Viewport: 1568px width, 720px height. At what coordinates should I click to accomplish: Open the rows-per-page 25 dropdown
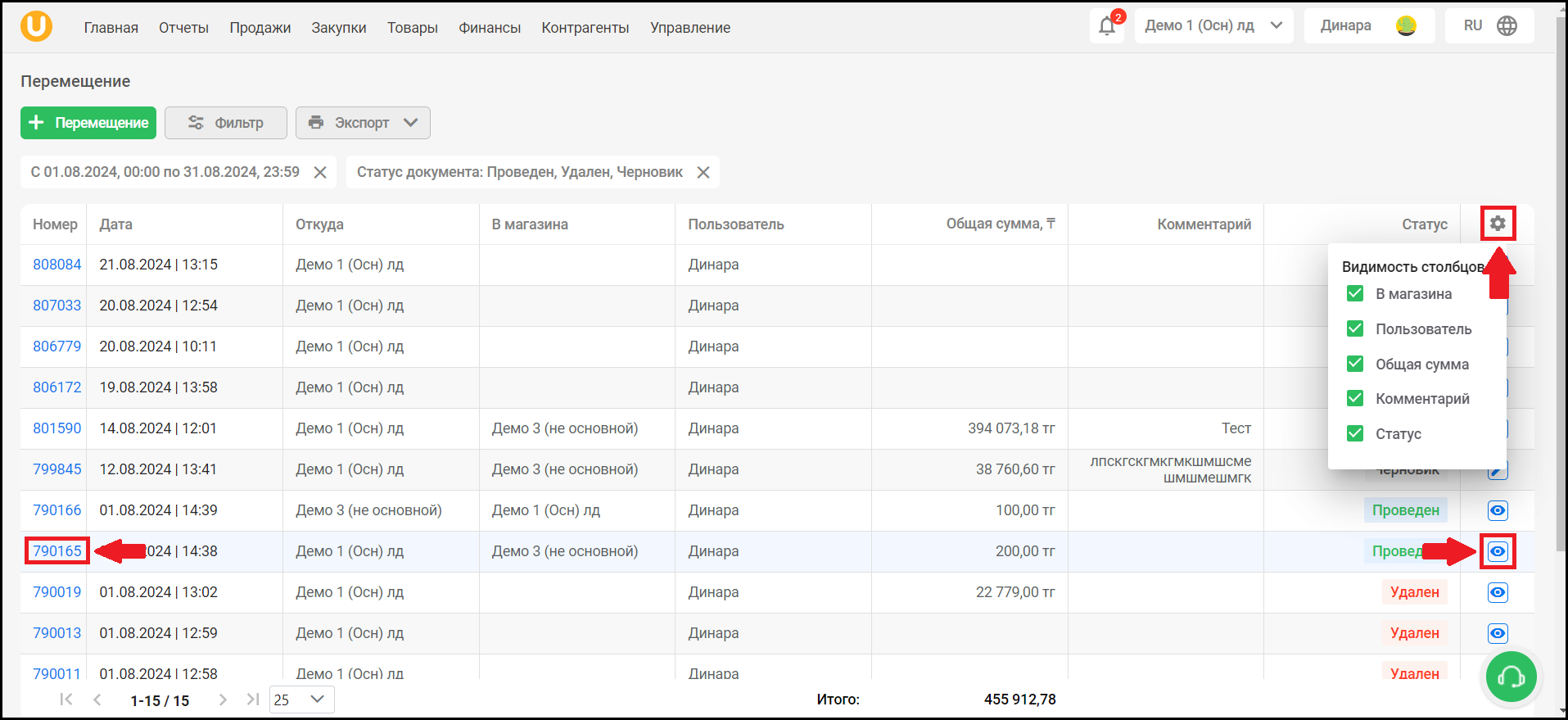point(301,700)
